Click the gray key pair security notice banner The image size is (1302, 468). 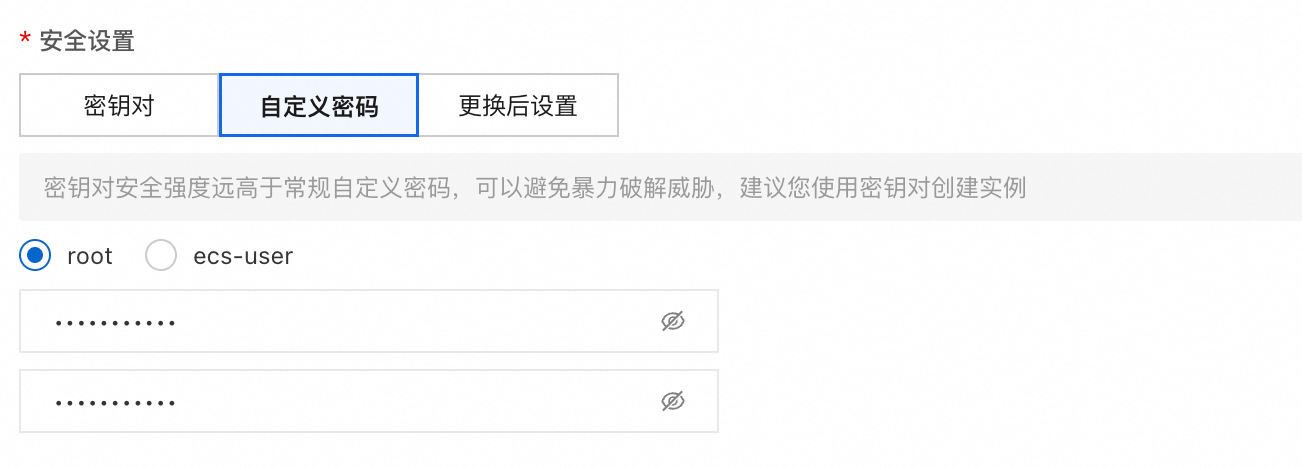tap(660, 187)
